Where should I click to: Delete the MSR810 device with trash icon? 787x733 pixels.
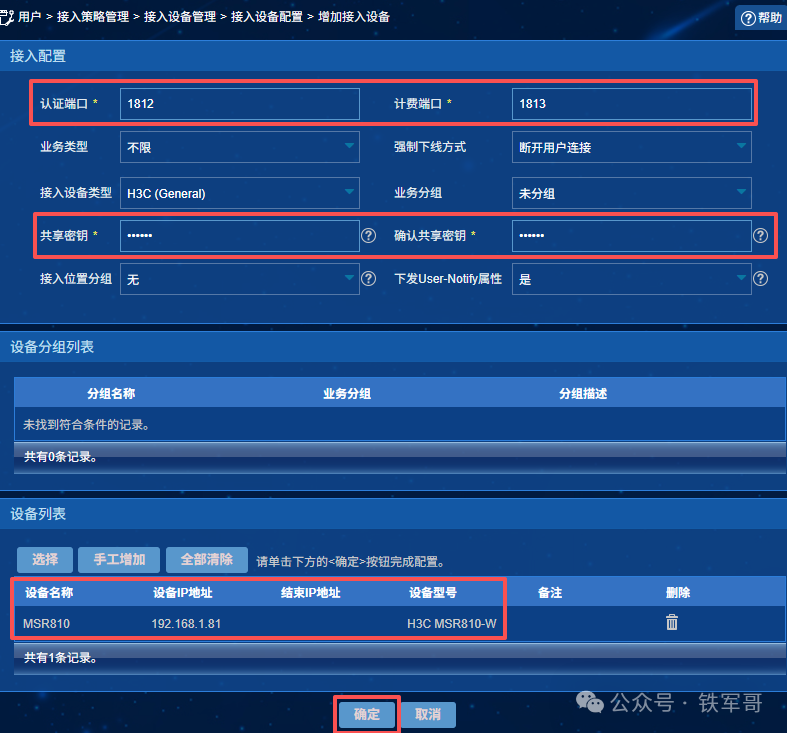(672, 622)
